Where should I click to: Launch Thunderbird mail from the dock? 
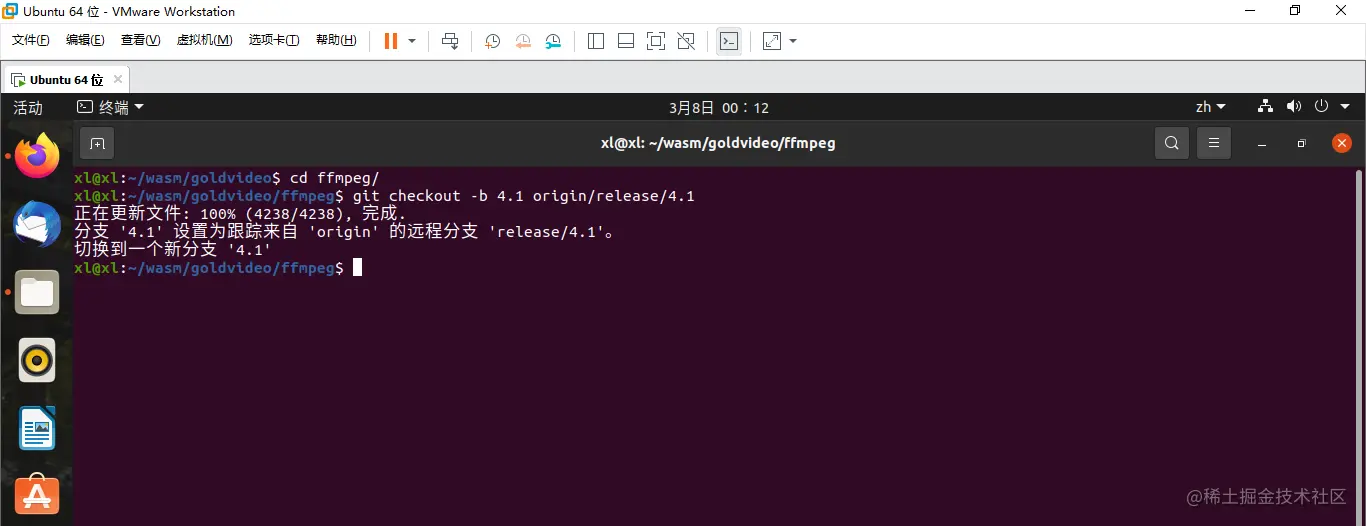point(37,224)
